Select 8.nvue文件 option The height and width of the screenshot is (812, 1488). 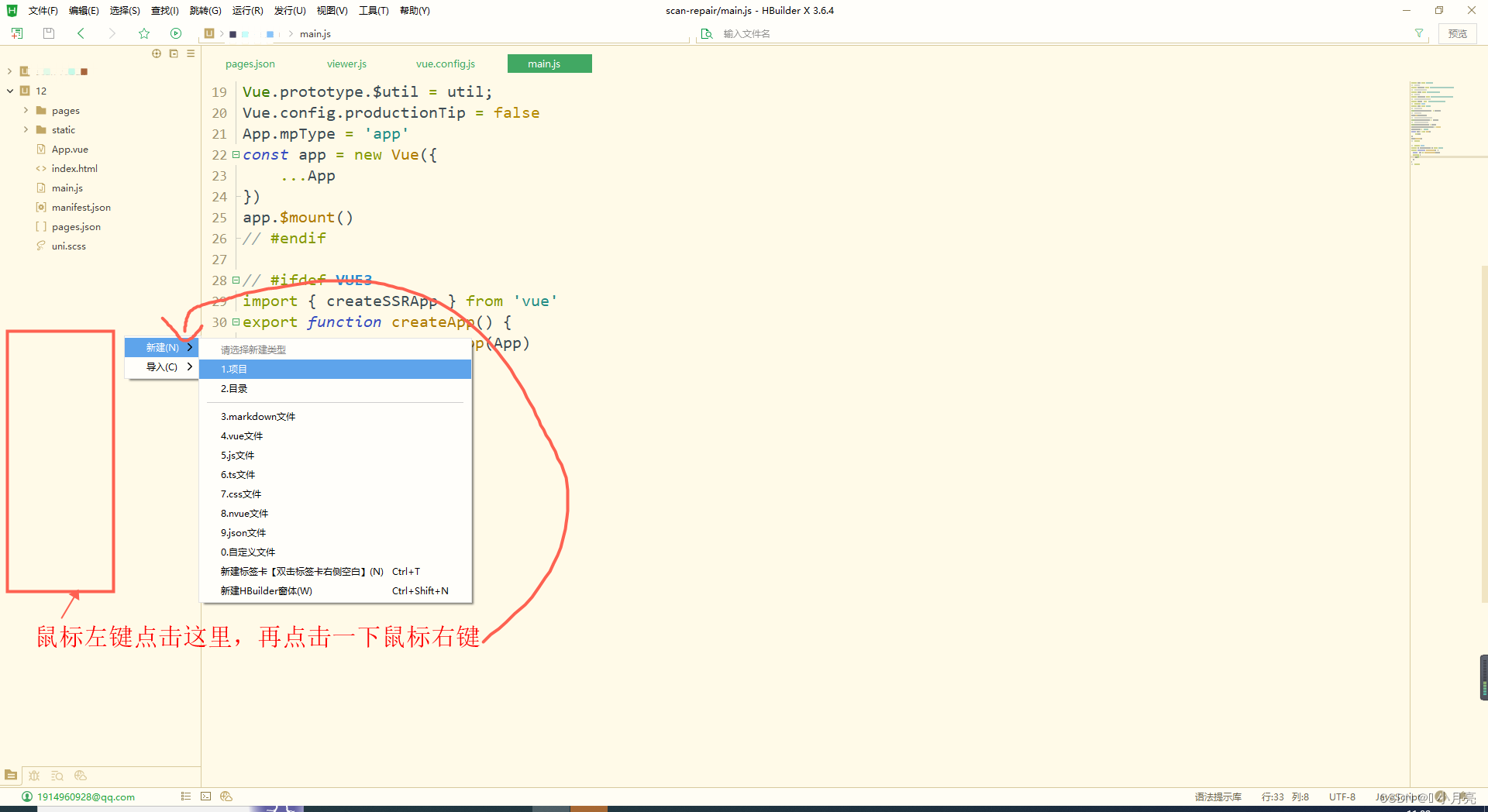[x=336, y=513]
